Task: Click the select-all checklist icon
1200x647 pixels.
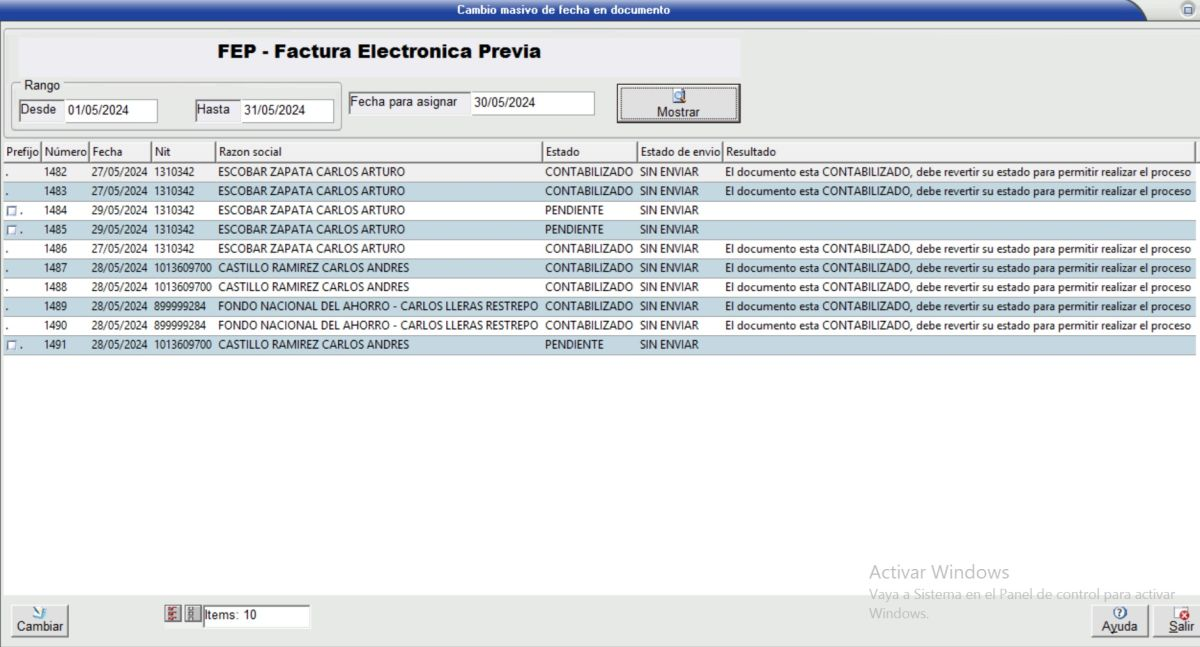Action: point(173,614)
